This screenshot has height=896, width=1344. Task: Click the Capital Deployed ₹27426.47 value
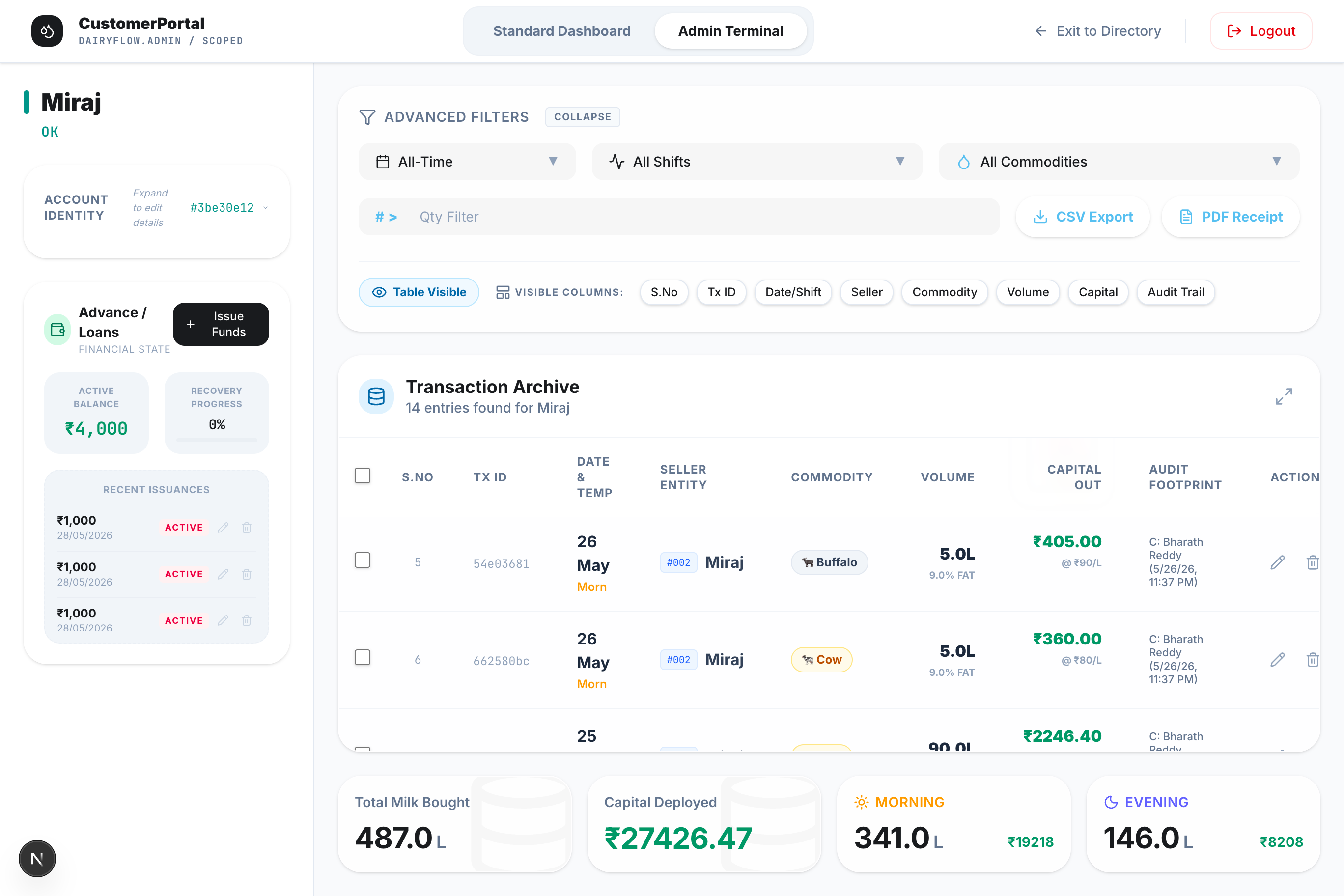click(x=678, y=839)
